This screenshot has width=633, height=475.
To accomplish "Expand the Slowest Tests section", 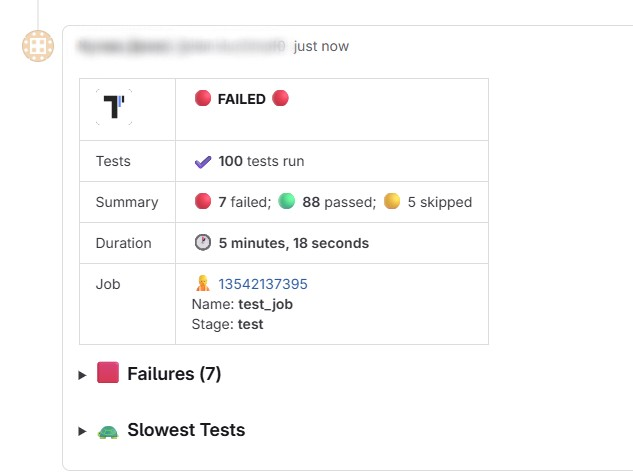I will click(83, 431).
